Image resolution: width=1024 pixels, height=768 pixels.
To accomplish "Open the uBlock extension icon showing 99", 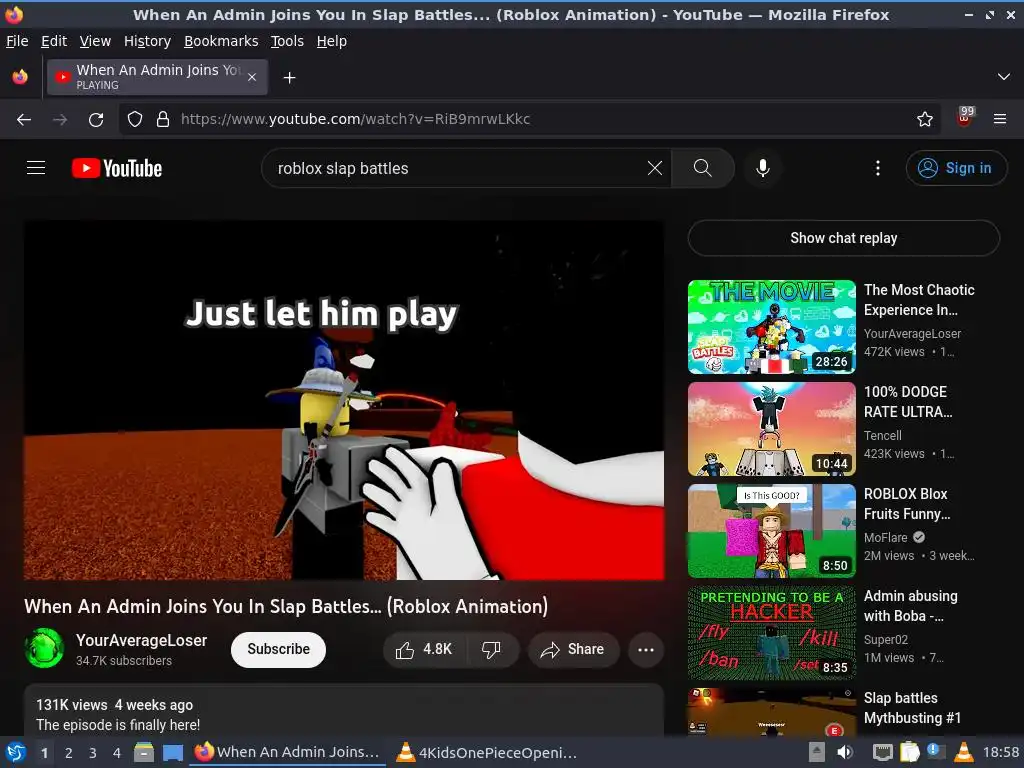I will [x=965, y=118].
